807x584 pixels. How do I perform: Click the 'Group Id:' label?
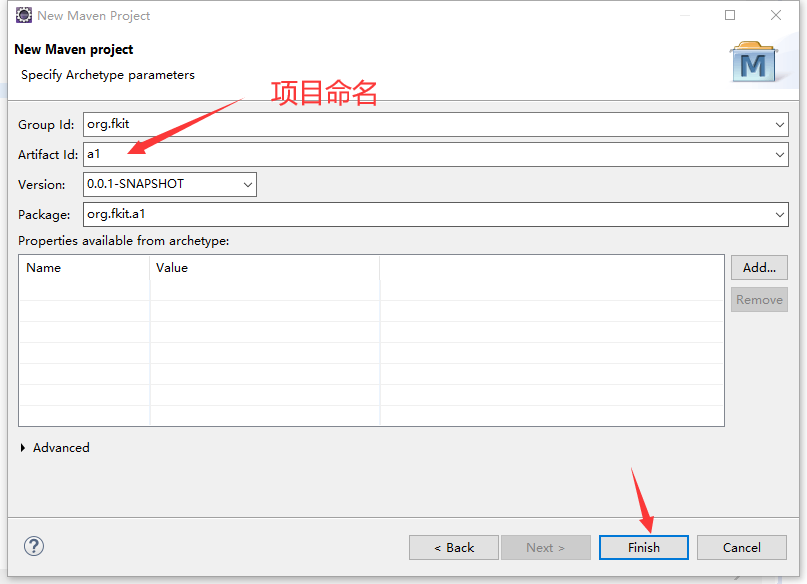tap(46, 125)
